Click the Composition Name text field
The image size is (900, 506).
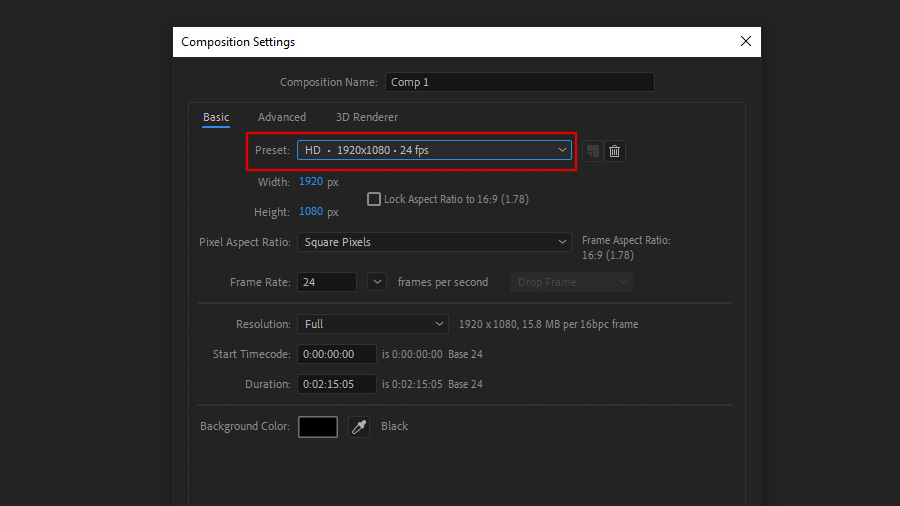tap(519, 82)
